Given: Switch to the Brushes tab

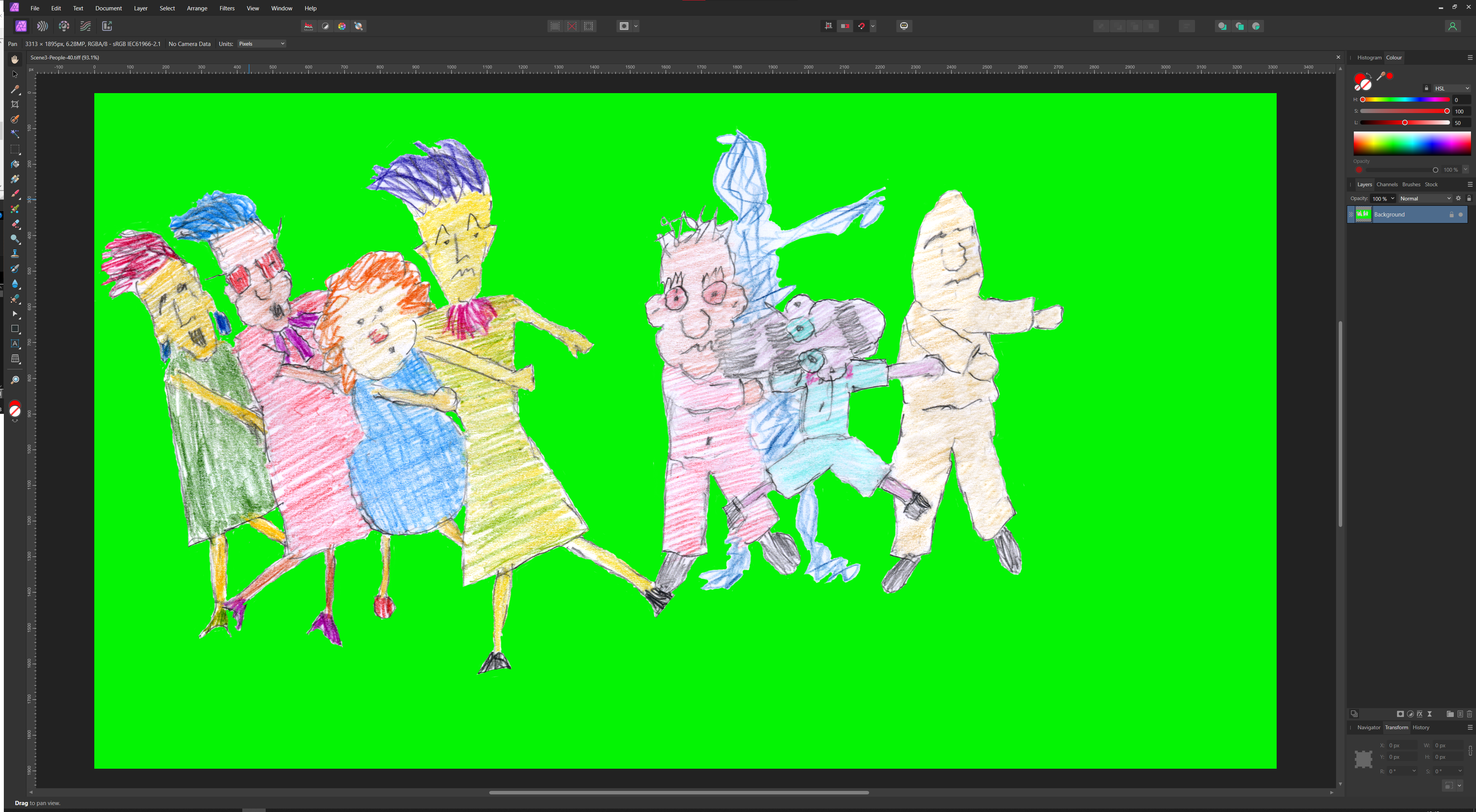Looking at the screenshot, I should [1411, 184].
